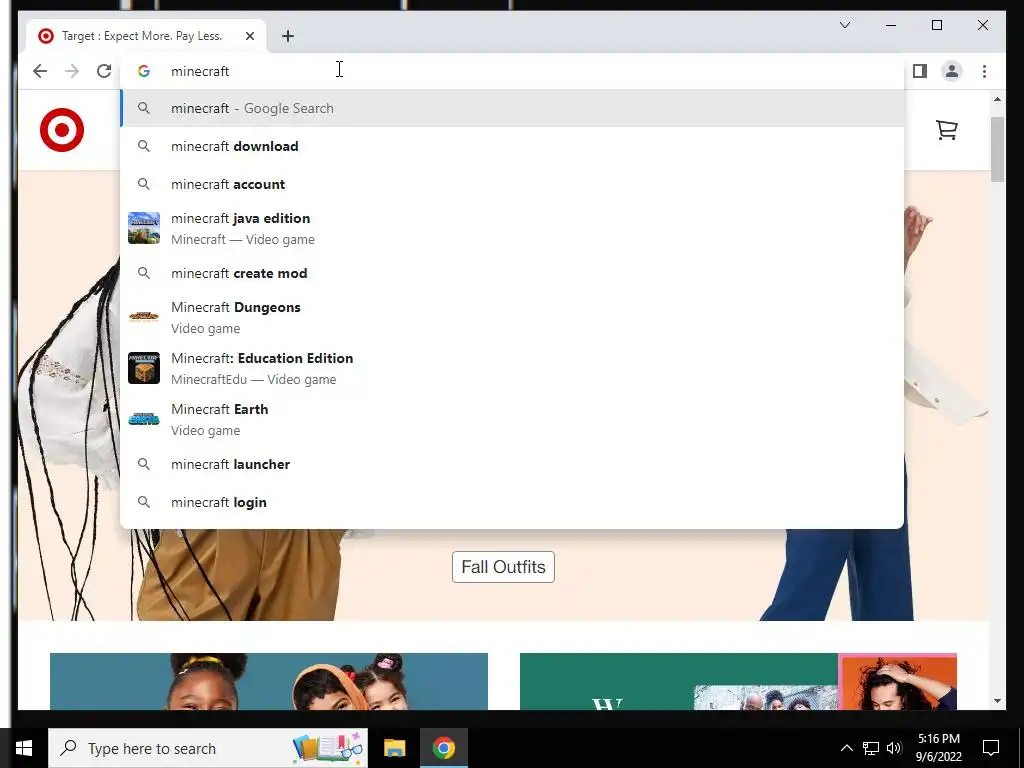Open the tab search chevron
The height and width of the screenshot is (768, 1024).
pos(844,25)
